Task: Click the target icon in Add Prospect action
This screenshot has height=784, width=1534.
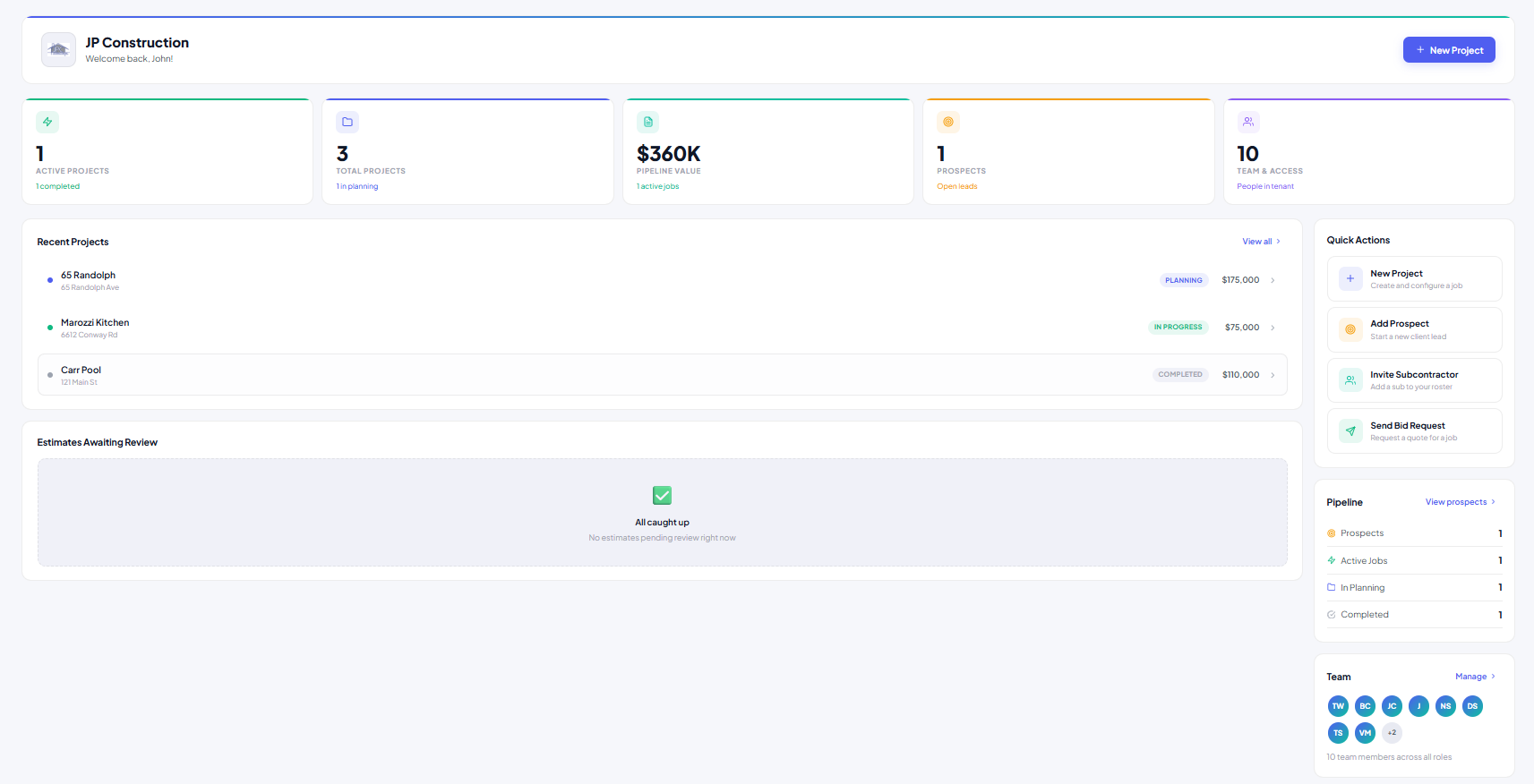Action: pyautogui.click(x=1350, y=329)
